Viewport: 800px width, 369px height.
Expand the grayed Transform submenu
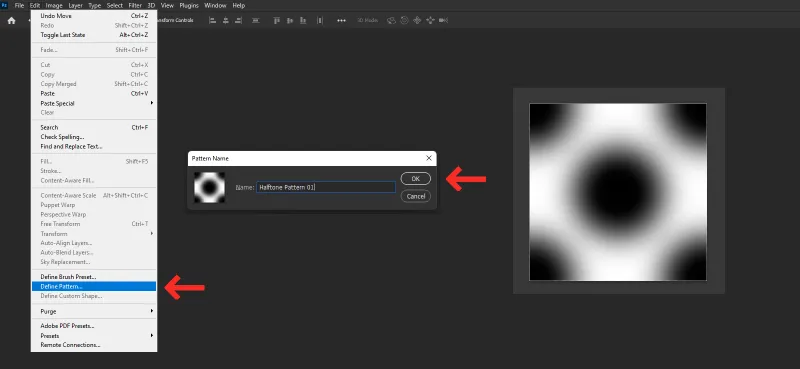pos(94,234)
